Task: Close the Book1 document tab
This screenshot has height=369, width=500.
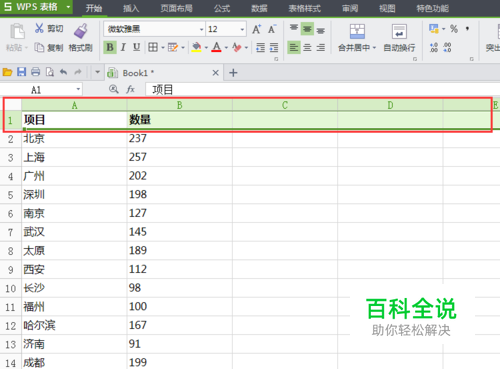Action: click(216, 72)
